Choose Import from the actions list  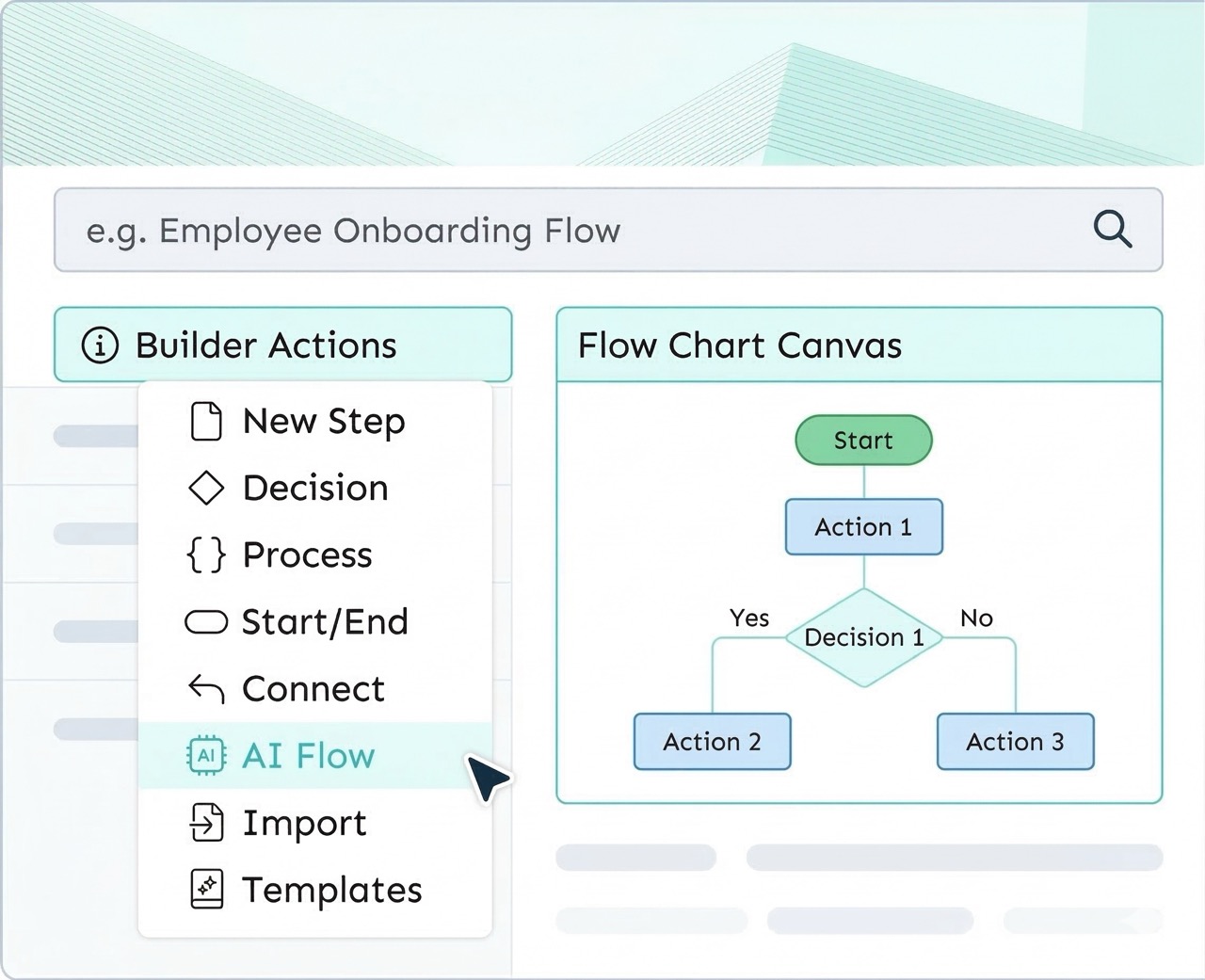[x=304, y=822]
